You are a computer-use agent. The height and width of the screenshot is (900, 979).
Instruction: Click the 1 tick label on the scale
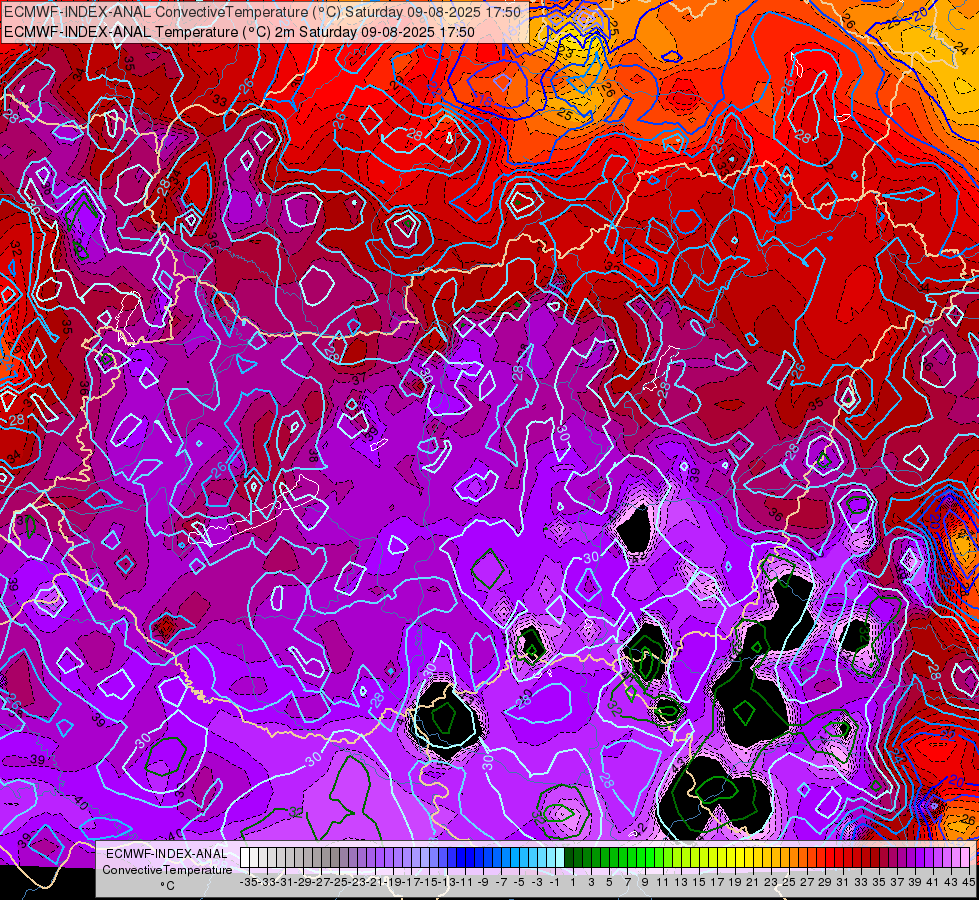pyautogui.click(x=573, y=883)
